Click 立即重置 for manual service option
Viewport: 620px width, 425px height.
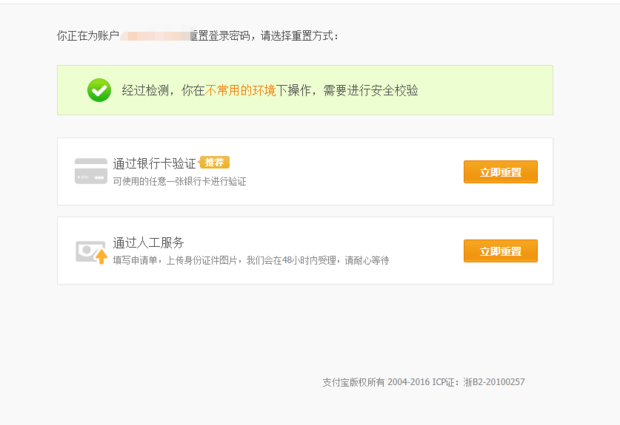(x=501, y=251)
